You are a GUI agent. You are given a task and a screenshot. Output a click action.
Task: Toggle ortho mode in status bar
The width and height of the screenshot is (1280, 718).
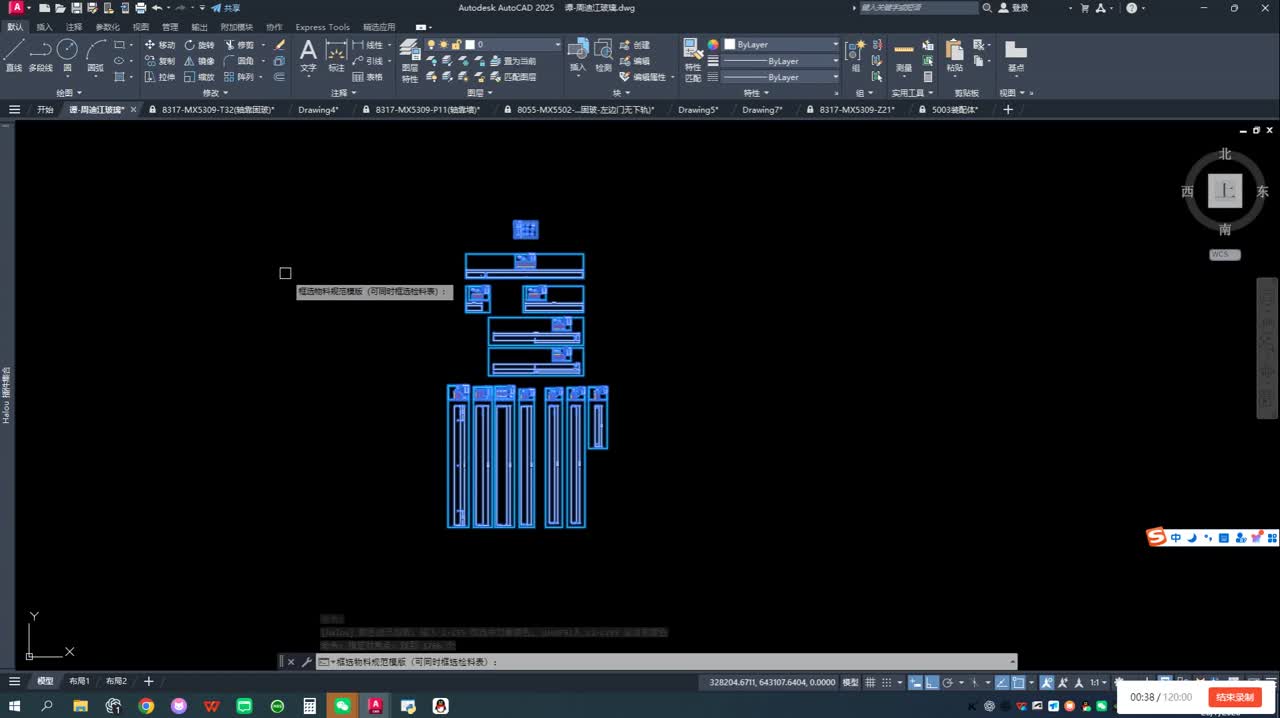[x=931, y=682]
